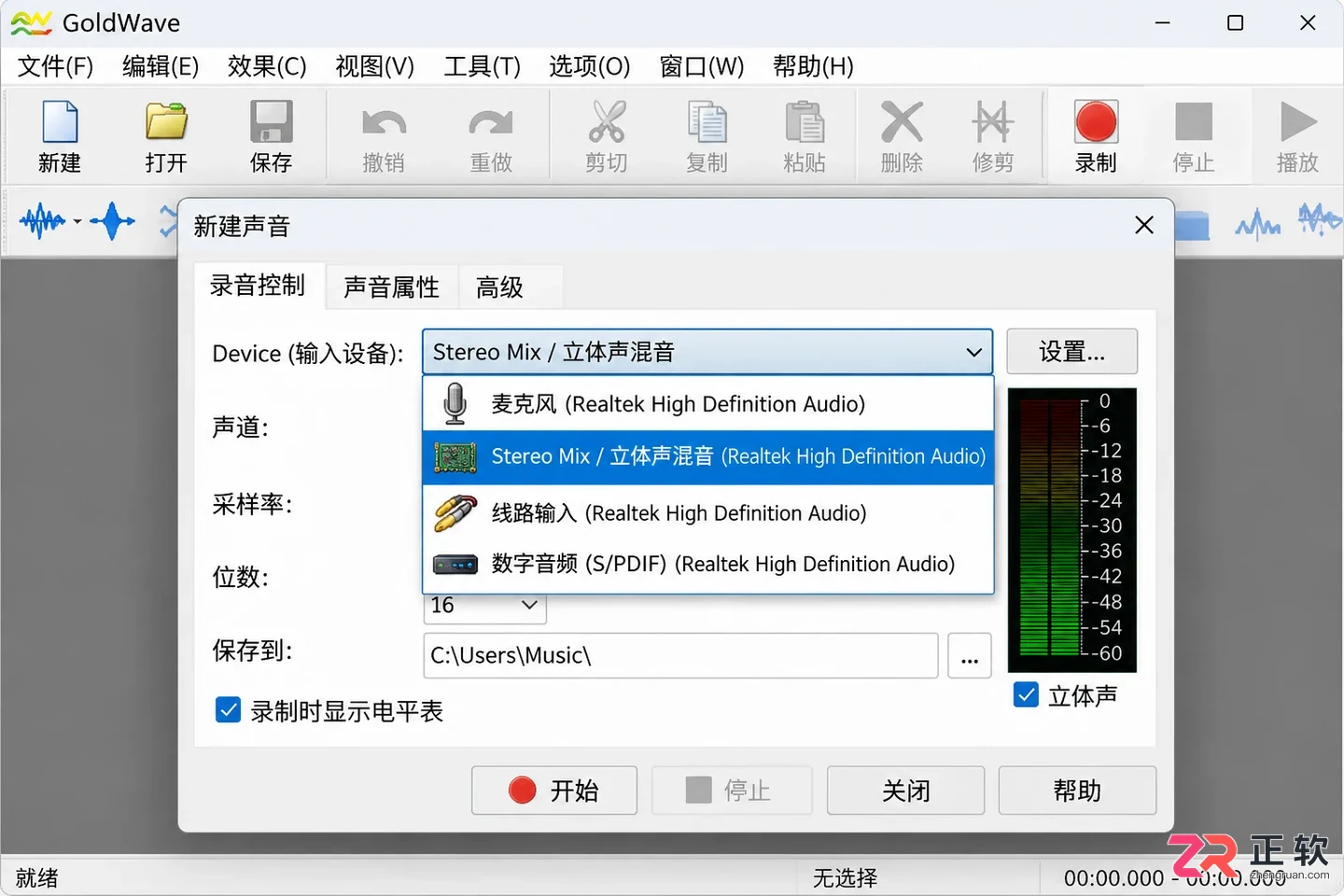Click the 修剪 (Trim) toolbar icon

point(993,123)
